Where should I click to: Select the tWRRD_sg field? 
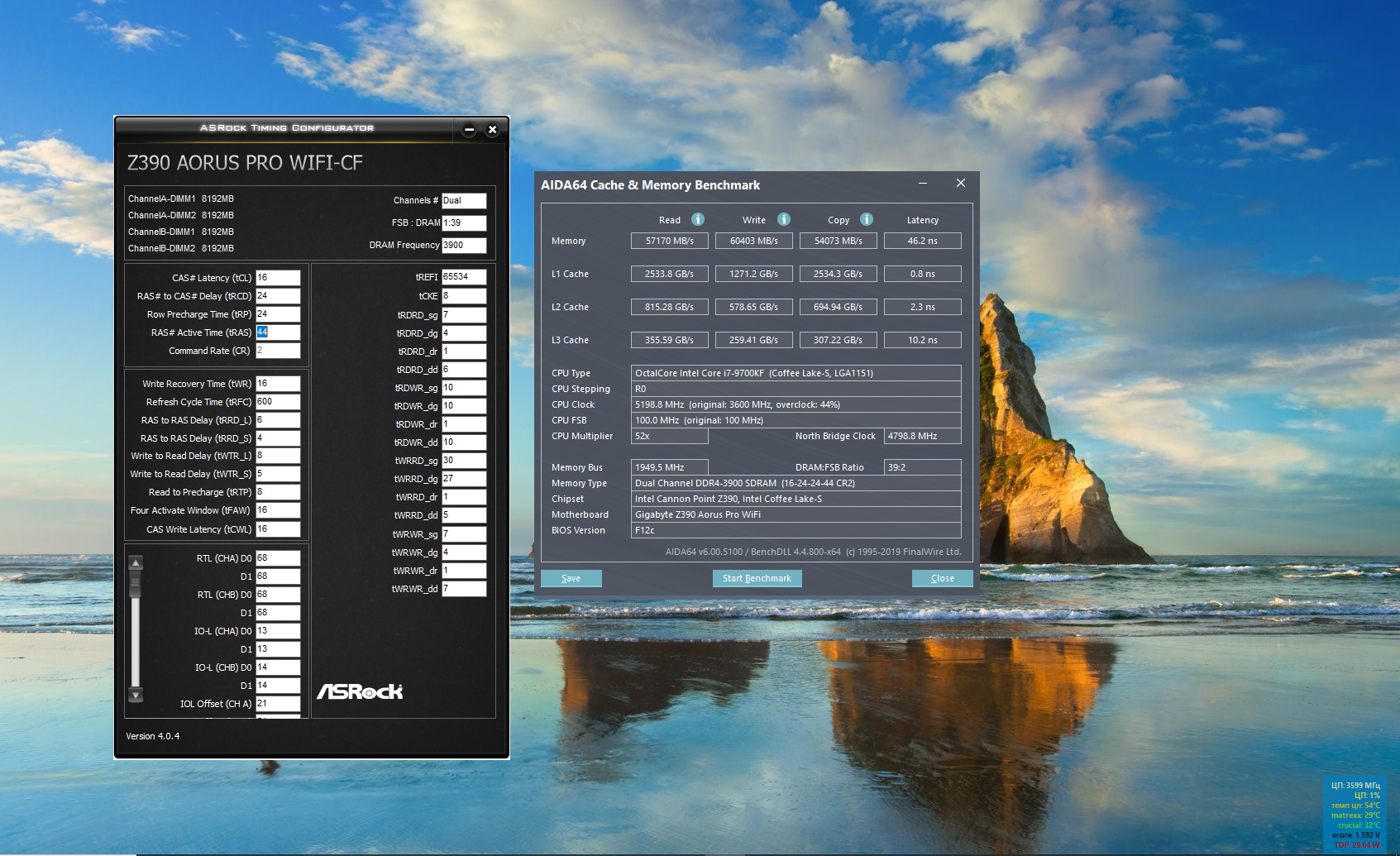pyautogui.click(x=464, y=461)
